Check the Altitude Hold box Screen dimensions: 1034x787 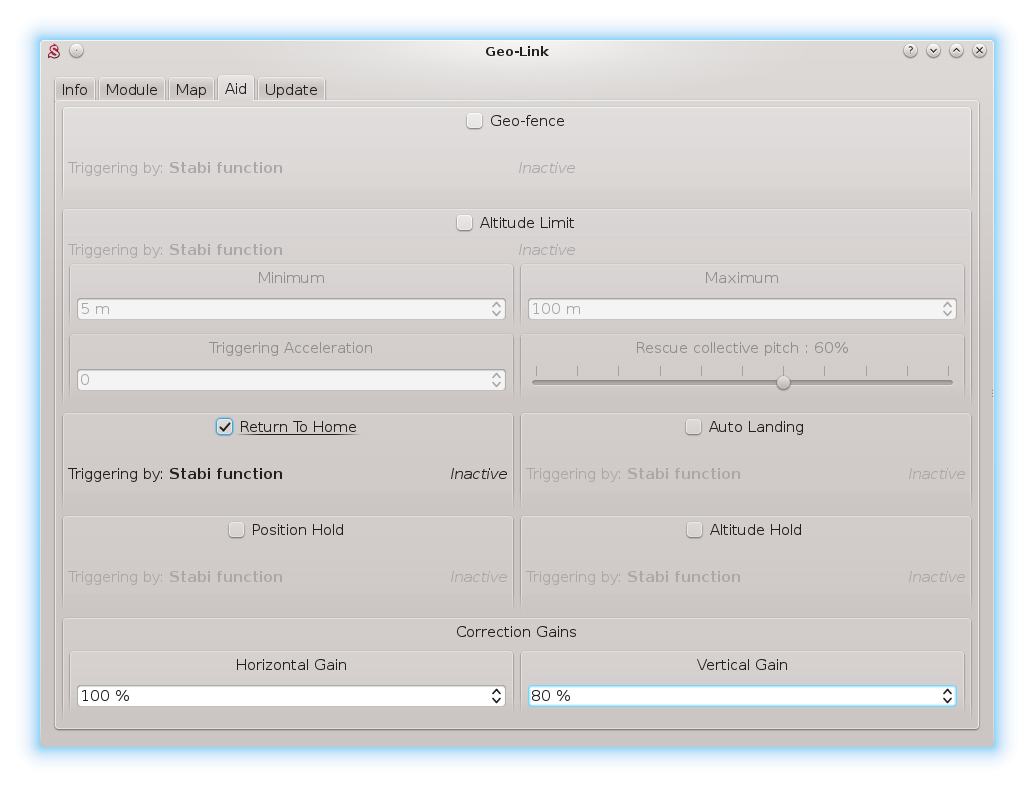[695, 530]
